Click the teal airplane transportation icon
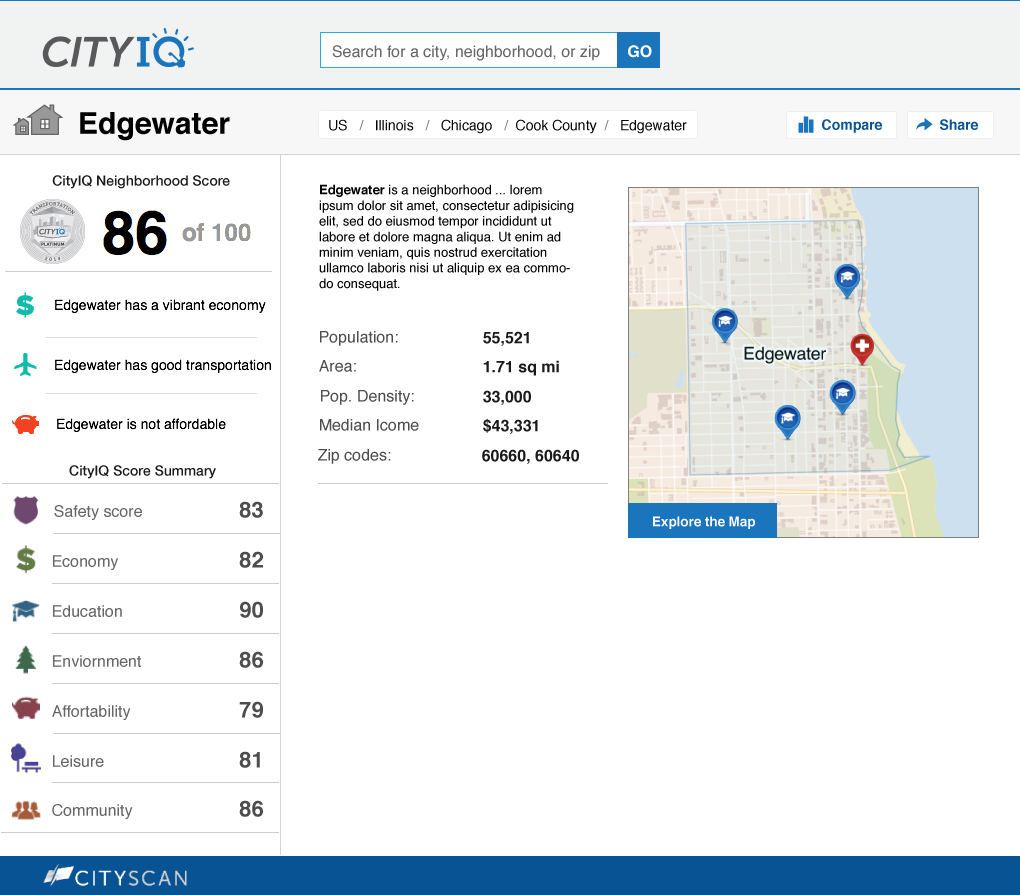The image size is (1020, 895). pyautogui.click(x=26, y=365)
